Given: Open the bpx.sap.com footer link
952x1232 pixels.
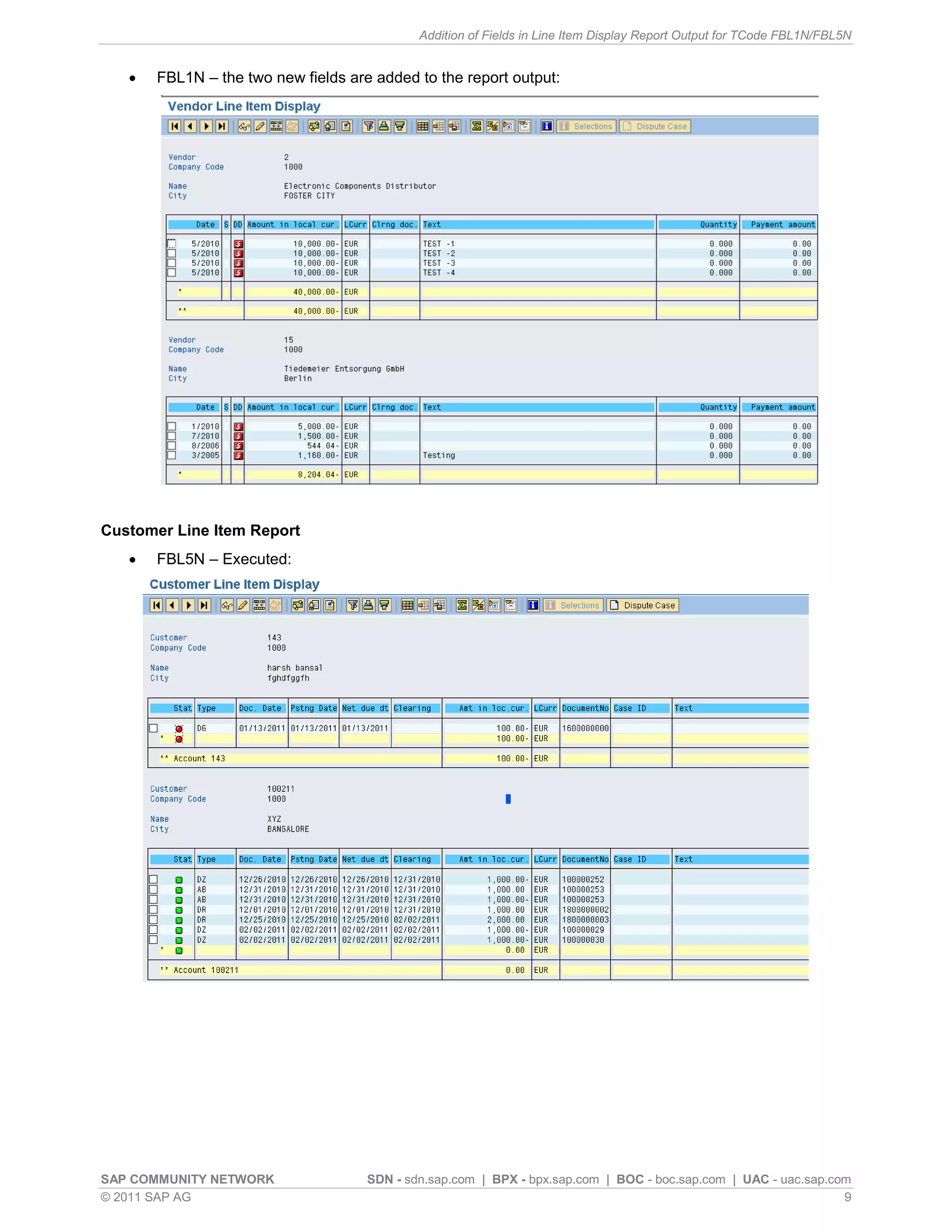Looking at the screenshot, I should 564,1179.
